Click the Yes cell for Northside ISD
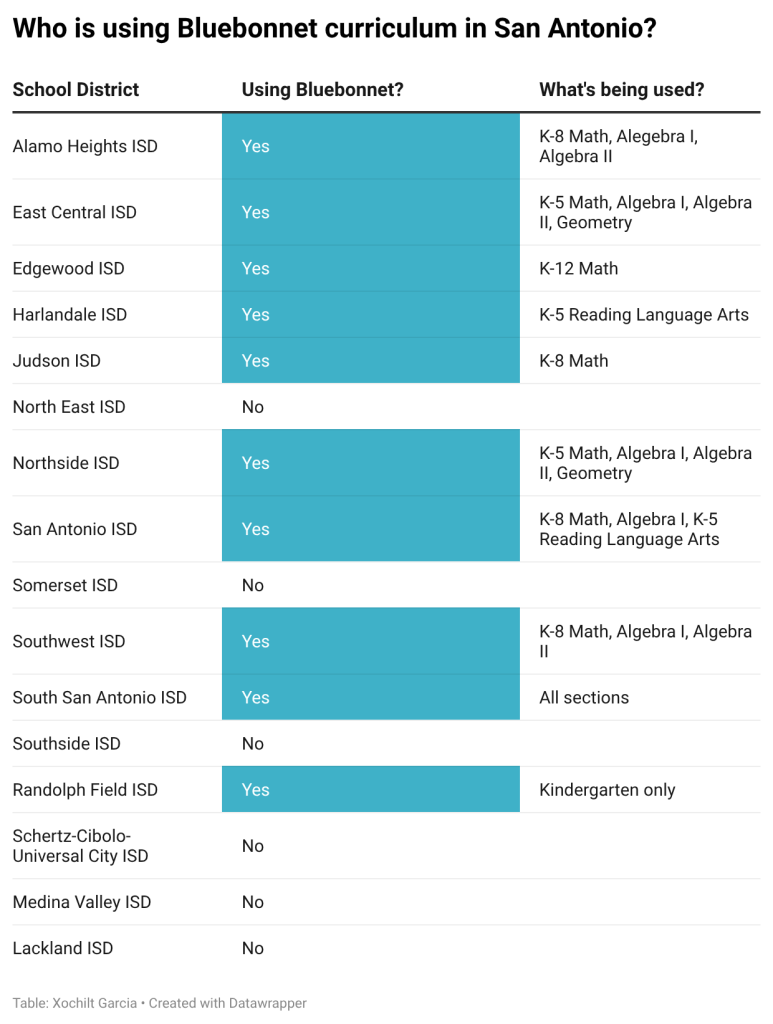The width and height of the screenshot is (773, 1024). click(x=371, y=462)
